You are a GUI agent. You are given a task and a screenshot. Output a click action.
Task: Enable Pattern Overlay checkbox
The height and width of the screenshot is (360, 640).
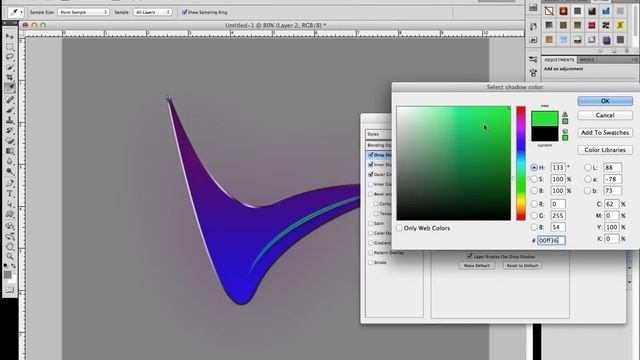[x=371, y=253]
